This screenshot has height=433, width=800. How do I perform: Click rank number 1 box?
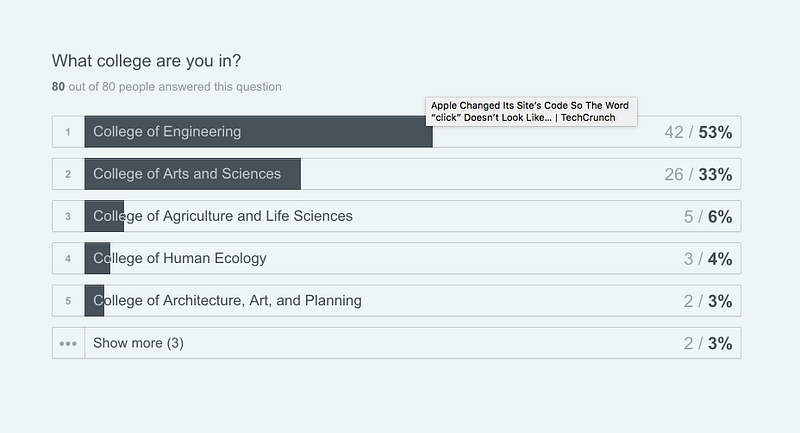(x=68, y=132)
